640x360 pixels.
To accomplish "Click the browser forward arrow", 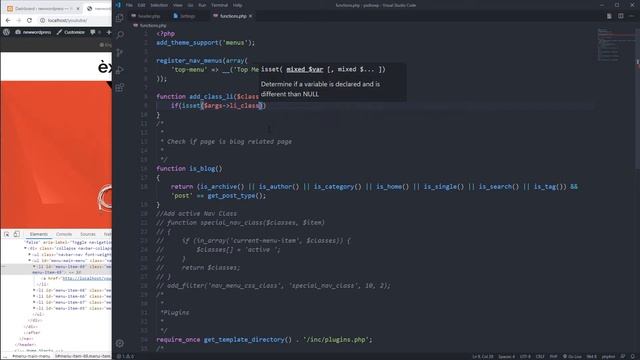I will [19, 20].
